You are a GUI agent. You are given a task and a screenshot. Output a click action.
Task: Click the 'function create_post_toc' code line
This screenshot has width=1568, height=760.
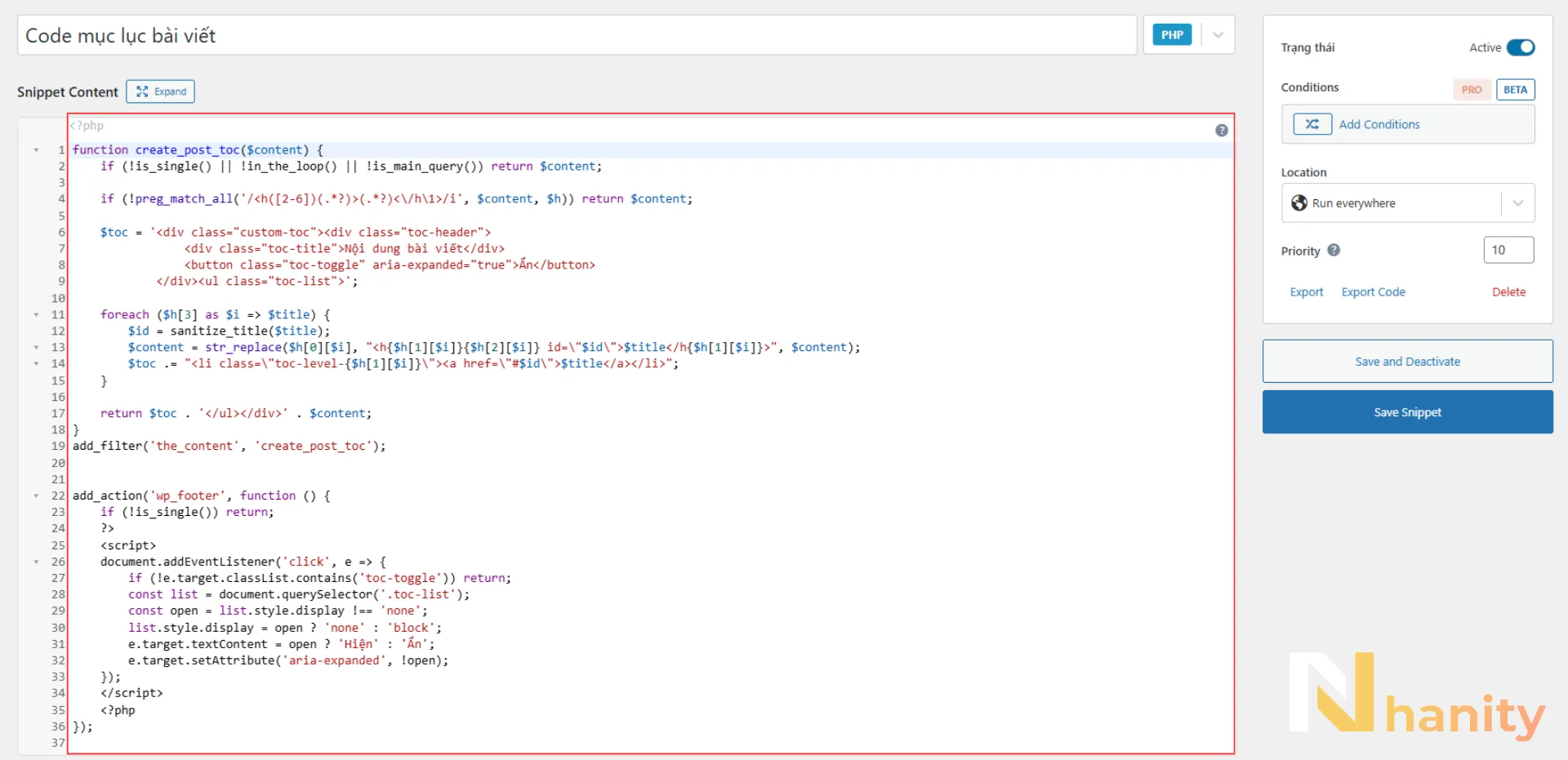coord(198,149)
